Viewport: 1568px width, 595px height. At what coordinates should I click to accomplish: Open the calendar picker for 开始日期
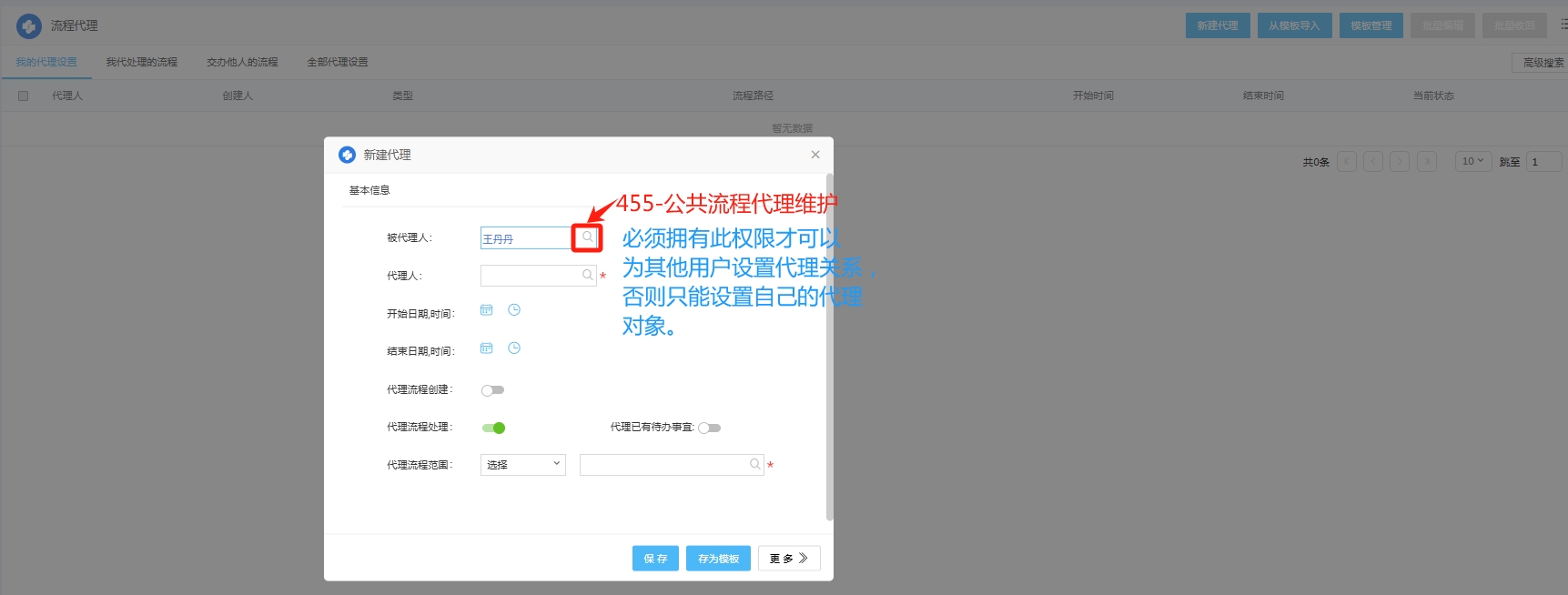tap(487, 310)
